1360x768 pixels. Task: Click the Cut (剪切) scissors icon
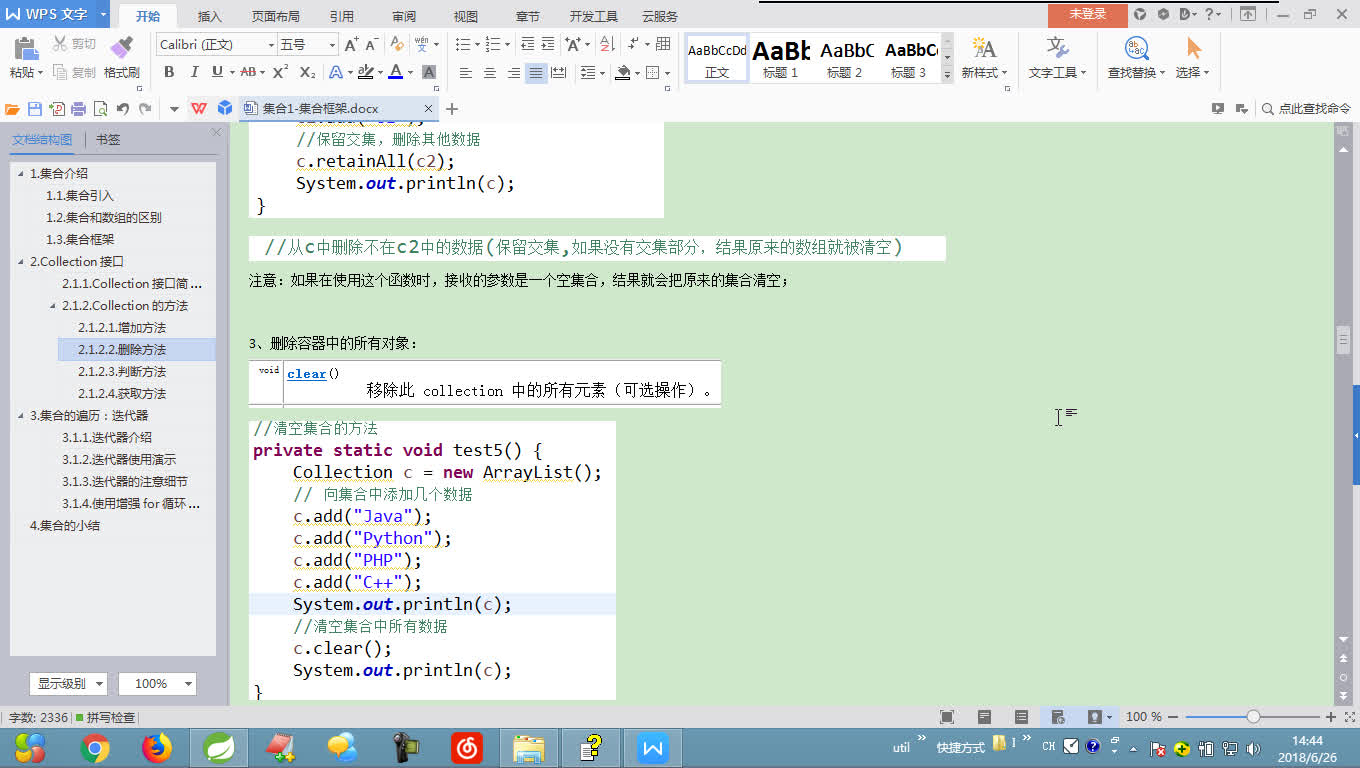(59, 44)
